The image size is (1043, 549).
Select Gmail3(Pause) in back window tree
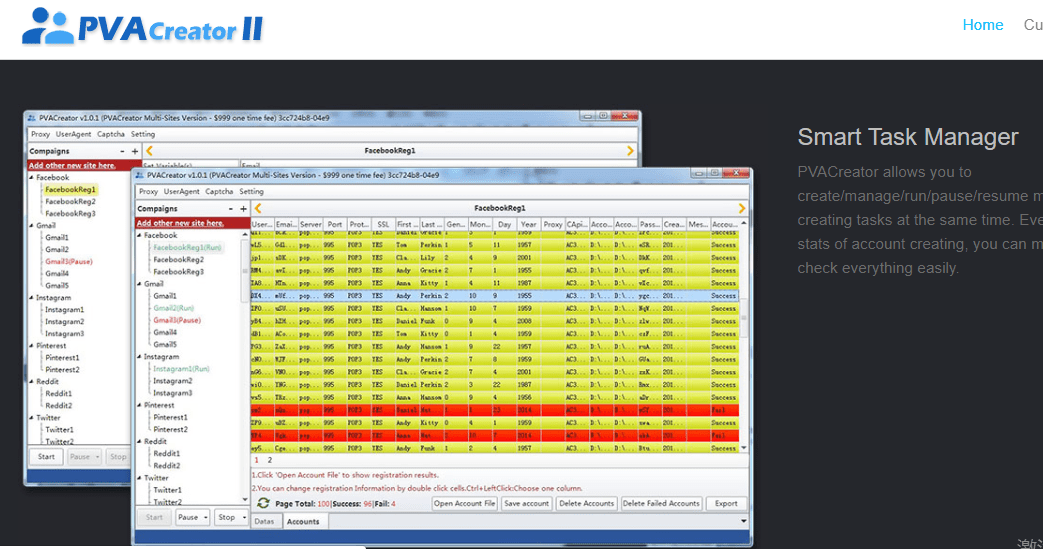pyautogui.click(x=69, y=262)
